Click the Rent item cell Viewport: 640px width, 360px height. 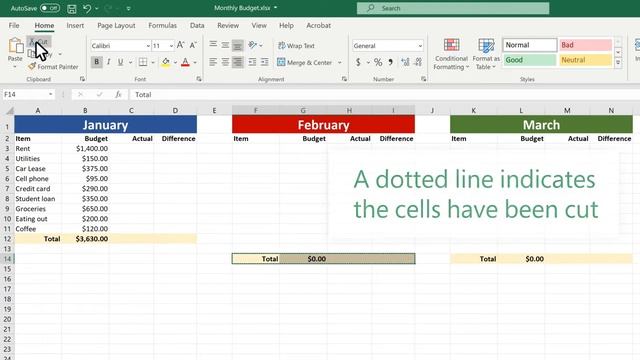click(x=38, y=149)
